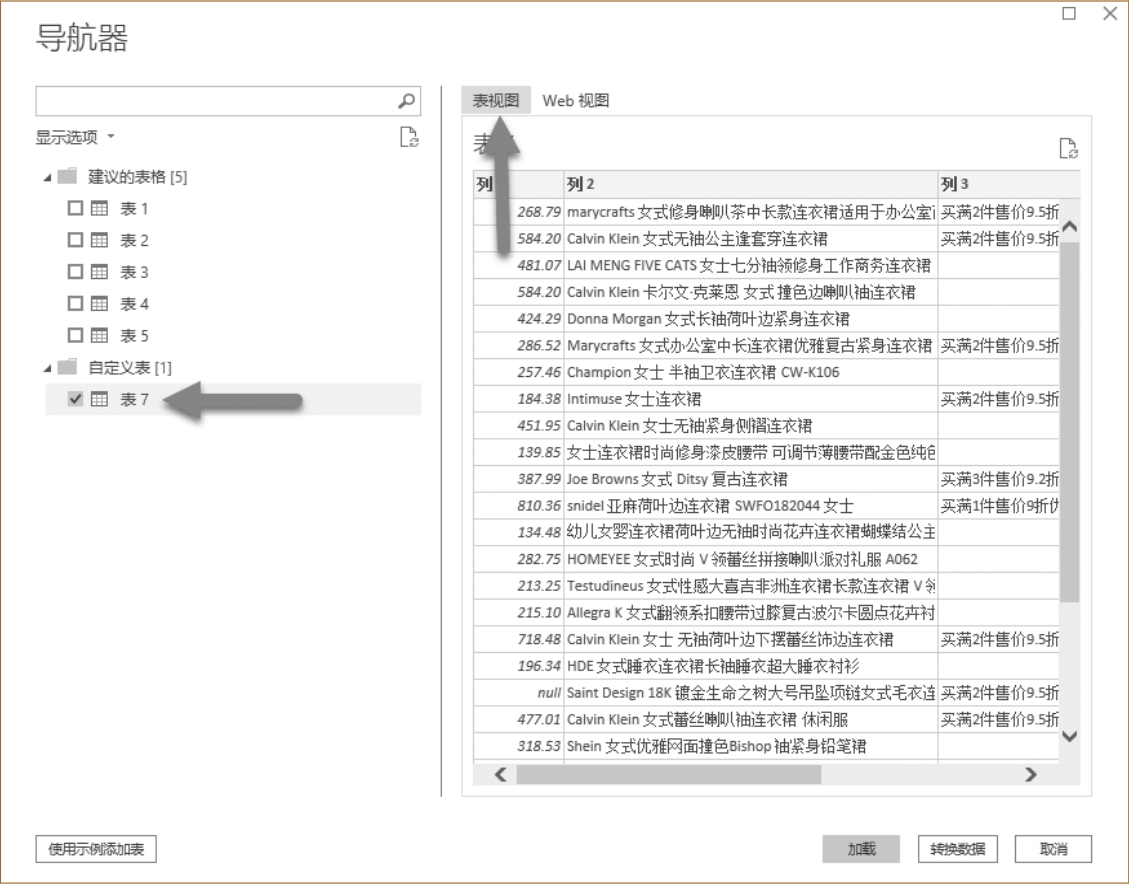
Task: Check the 表 2 checkbox
Action: [75, 240]
